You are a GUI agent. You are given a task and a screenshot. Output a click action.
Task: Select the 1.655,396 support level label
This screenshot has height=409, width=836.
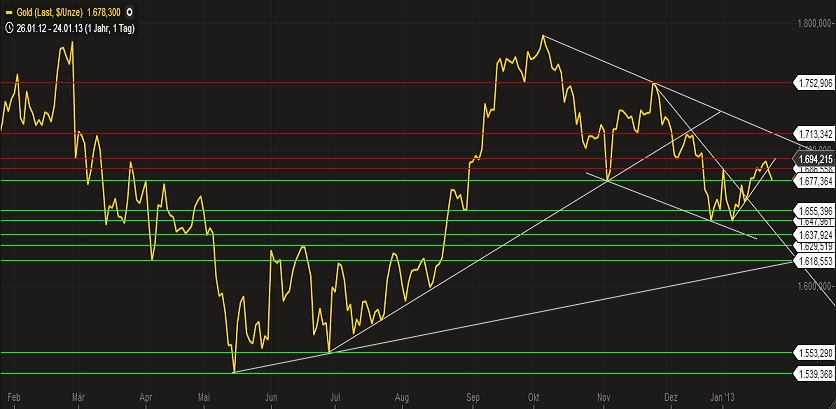tap(814, 211)
